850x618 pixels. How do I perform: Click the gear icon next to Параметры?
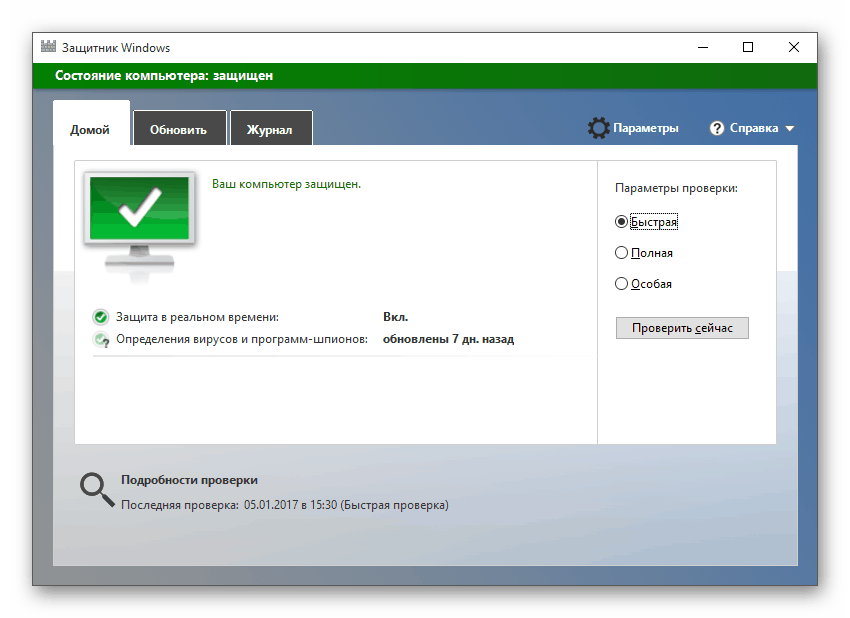tap(598, 128)
